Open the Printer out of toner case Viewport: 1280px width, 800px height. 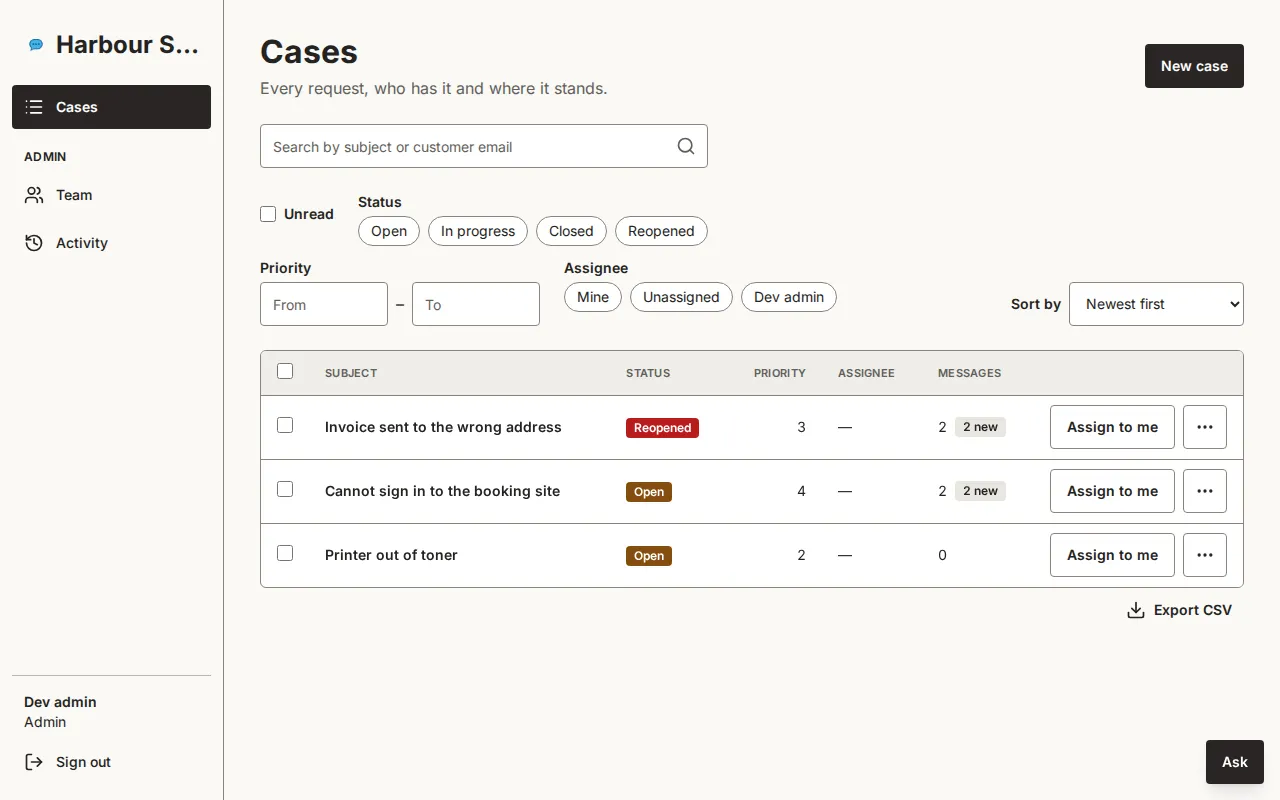(x=391, y=555)
